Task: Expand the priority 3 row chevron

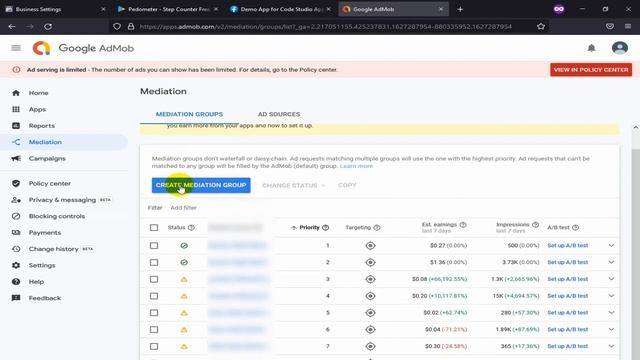Action: point(611,279)
